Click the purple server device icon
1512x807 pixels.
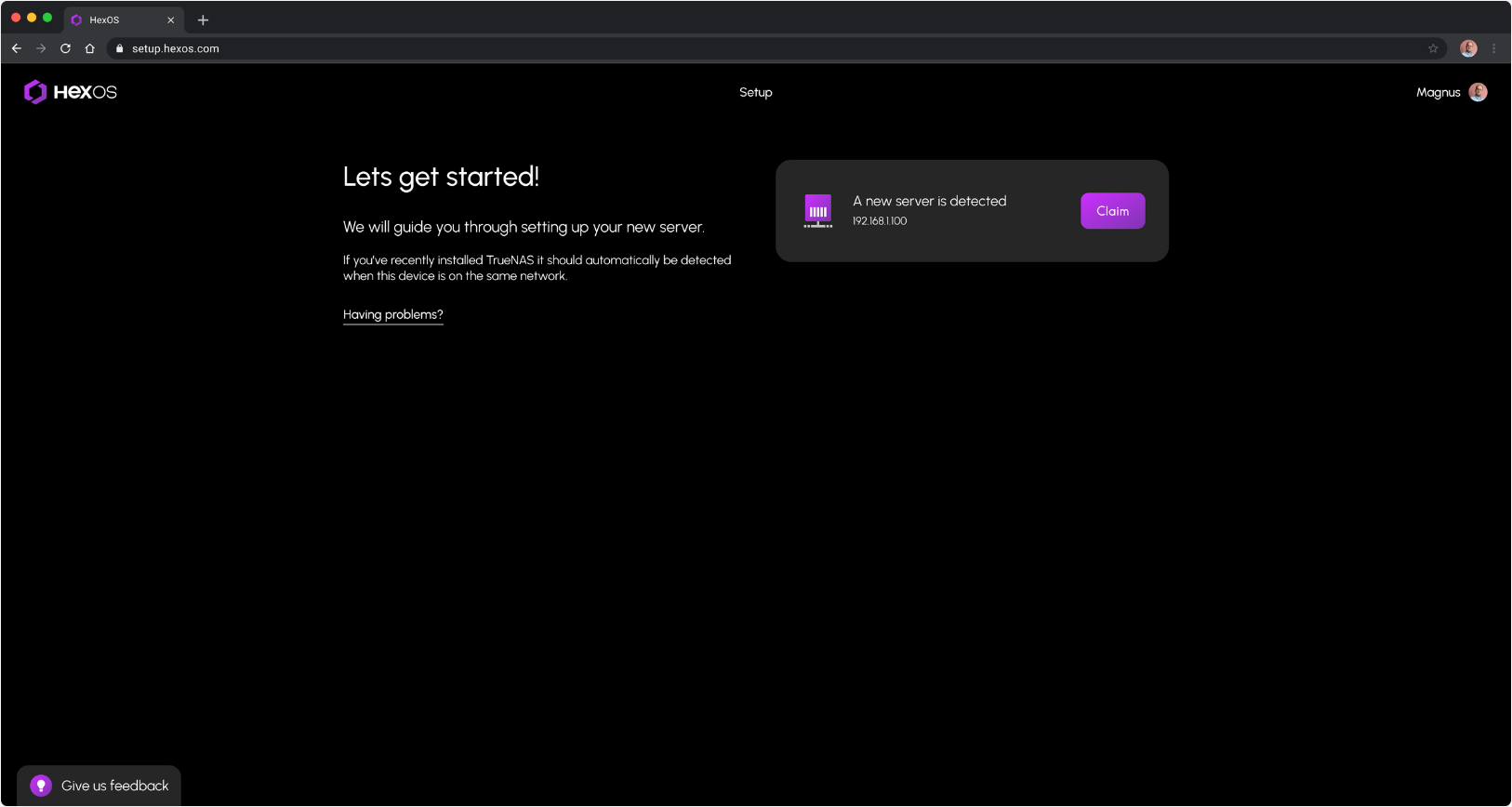click(x=818, y=211)
